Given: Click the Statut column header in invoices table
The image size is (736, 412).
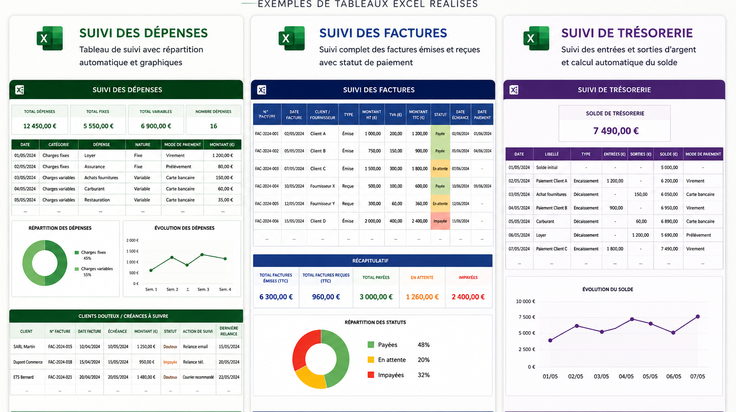Looking at the screenshot, I should pos(440,114).
